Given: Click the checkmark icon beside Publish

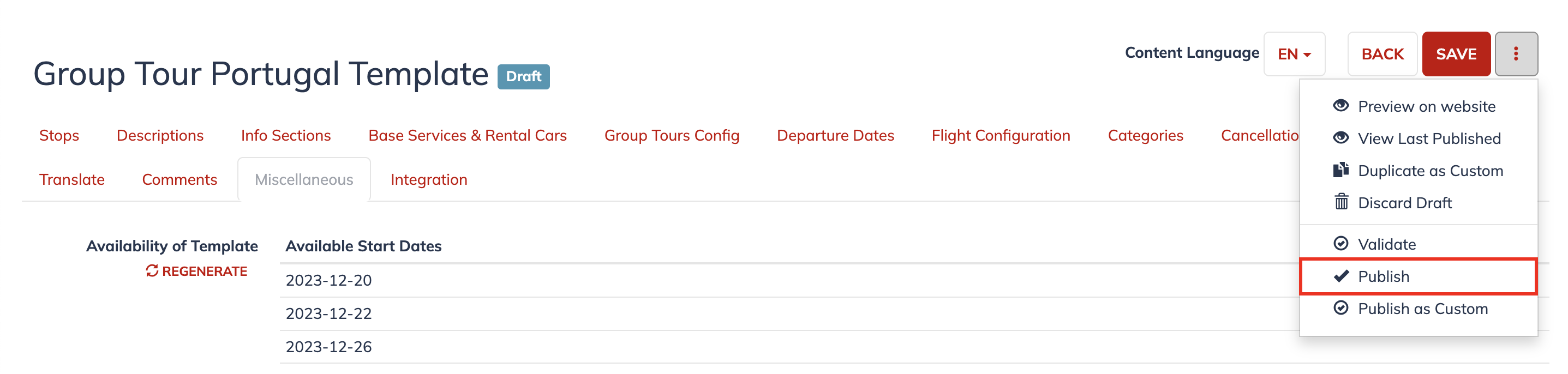Looking at the screenshot, I should 1341,276.
